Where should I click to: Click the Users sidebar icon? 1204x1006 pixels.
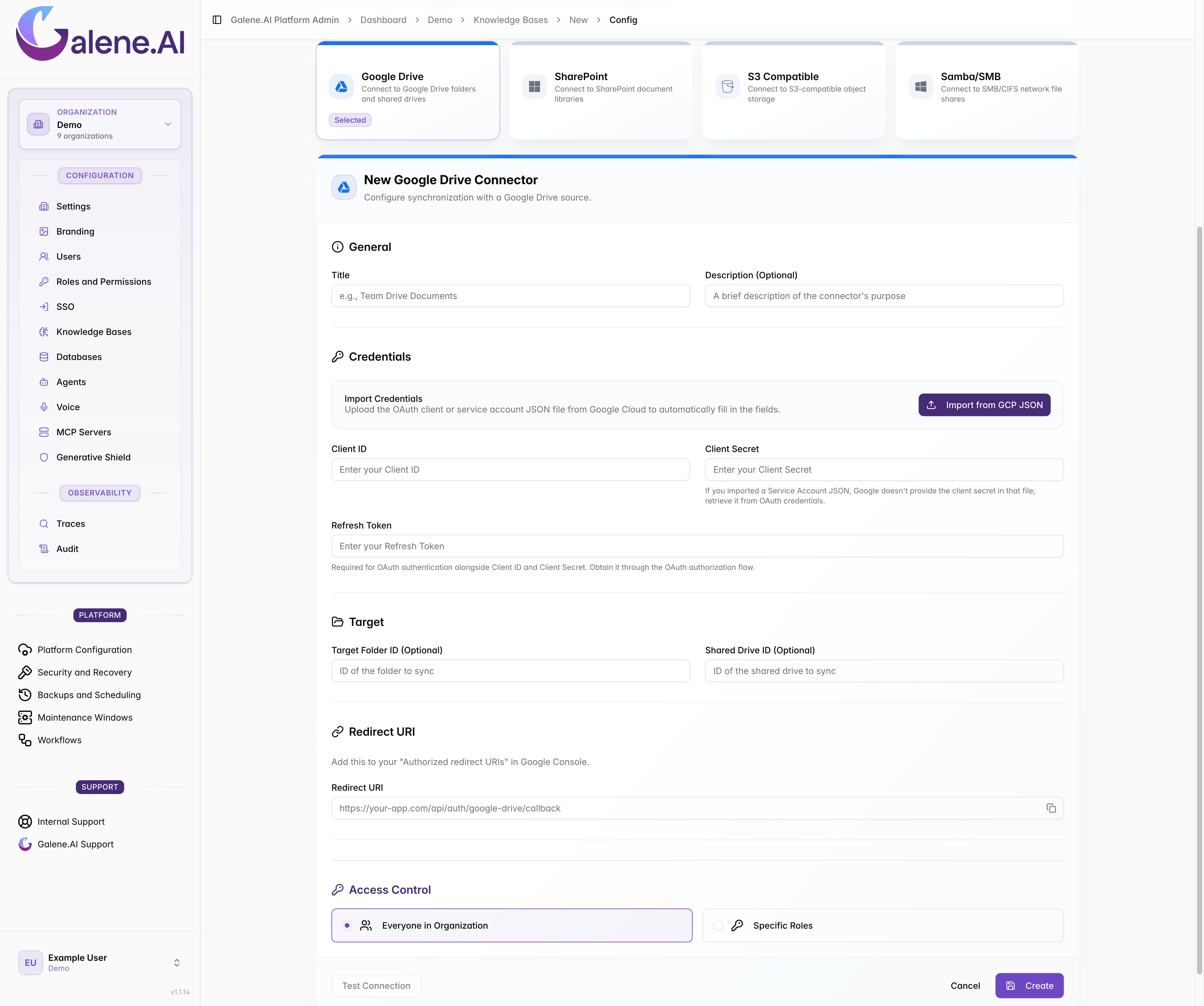[43, 256]
